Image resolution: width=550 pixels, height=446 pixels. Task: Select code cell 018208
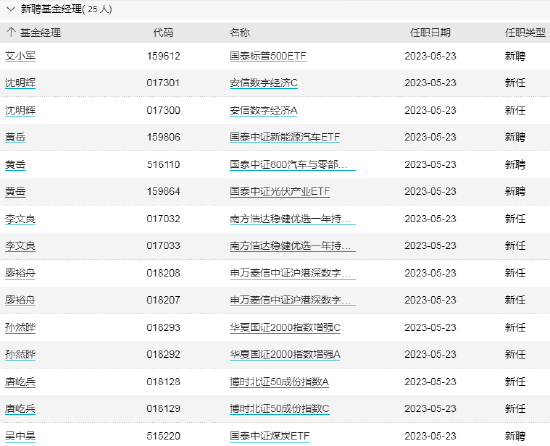tap(163, 273)
